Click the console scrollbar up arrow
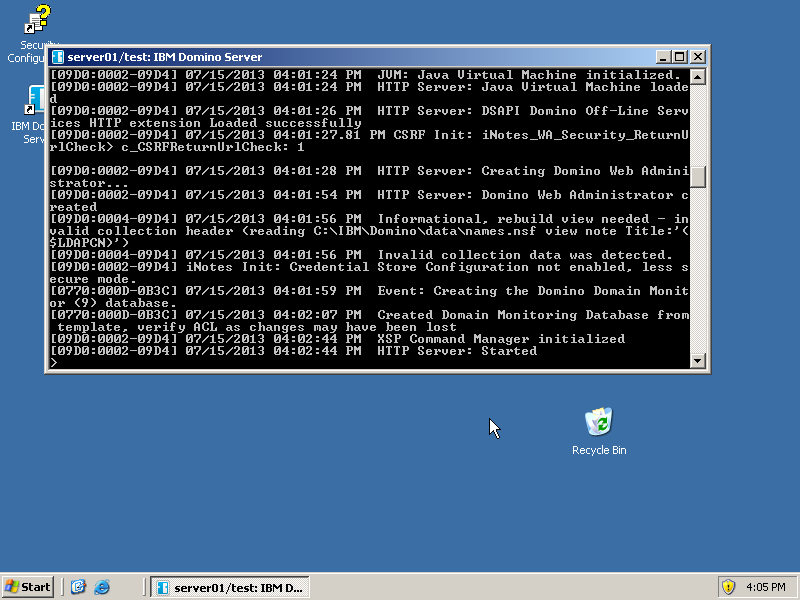The image size is (800, 600). [697, 77]
